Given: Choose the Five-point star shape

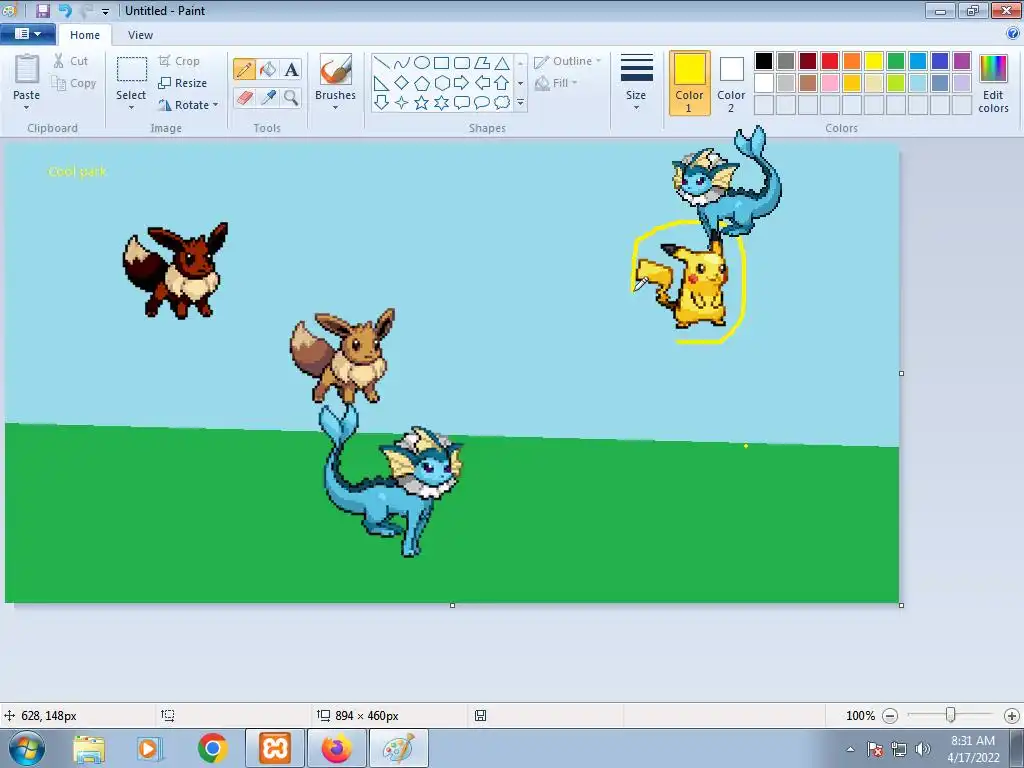Looking at the screenshot, I should click(x=422, y=103).
